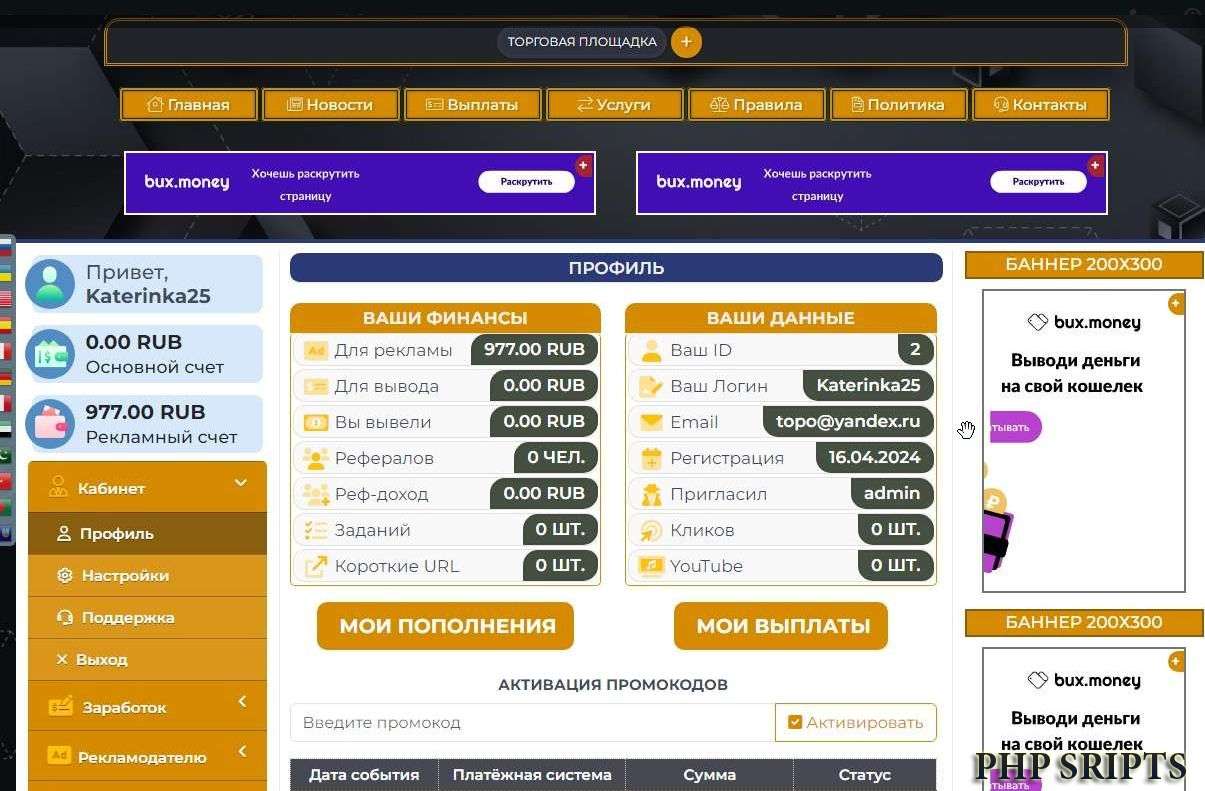Click the plus icon on right sidebar banner
This screenshot has height=791, width=1205.
tap(1175, 303)
